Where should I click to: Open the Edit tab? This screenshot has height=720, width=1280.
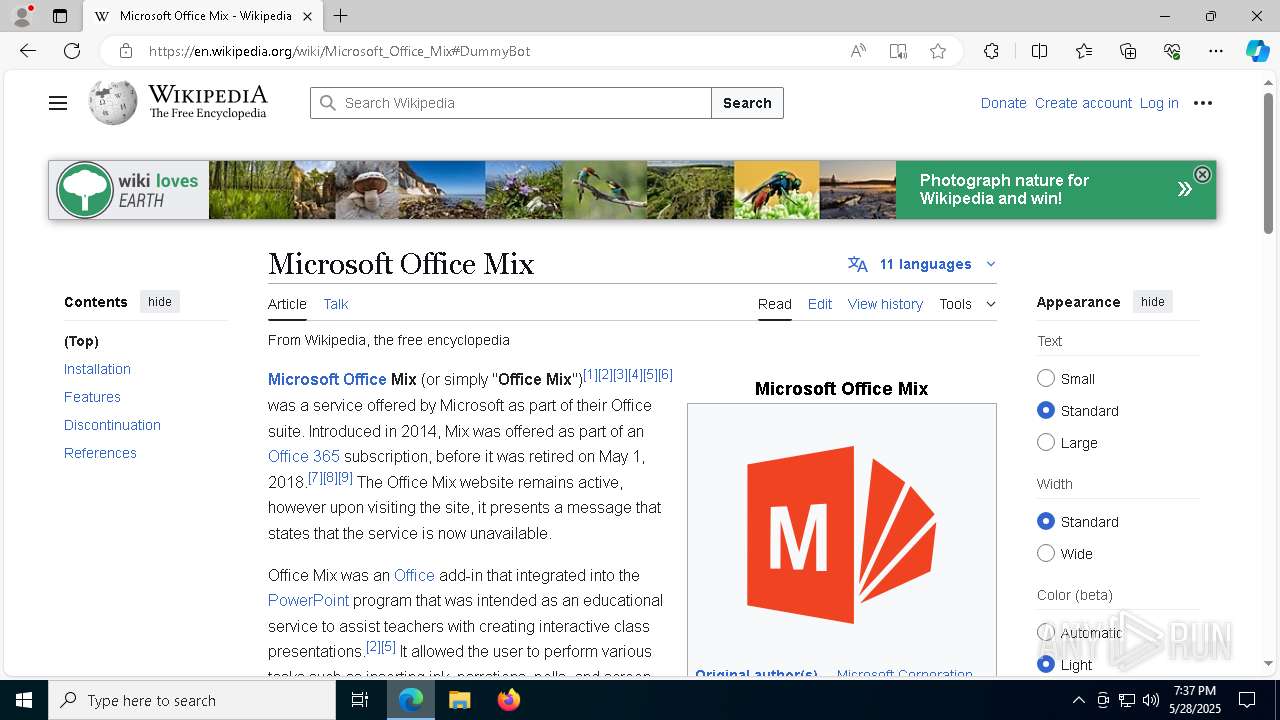[x=820, y=304]
